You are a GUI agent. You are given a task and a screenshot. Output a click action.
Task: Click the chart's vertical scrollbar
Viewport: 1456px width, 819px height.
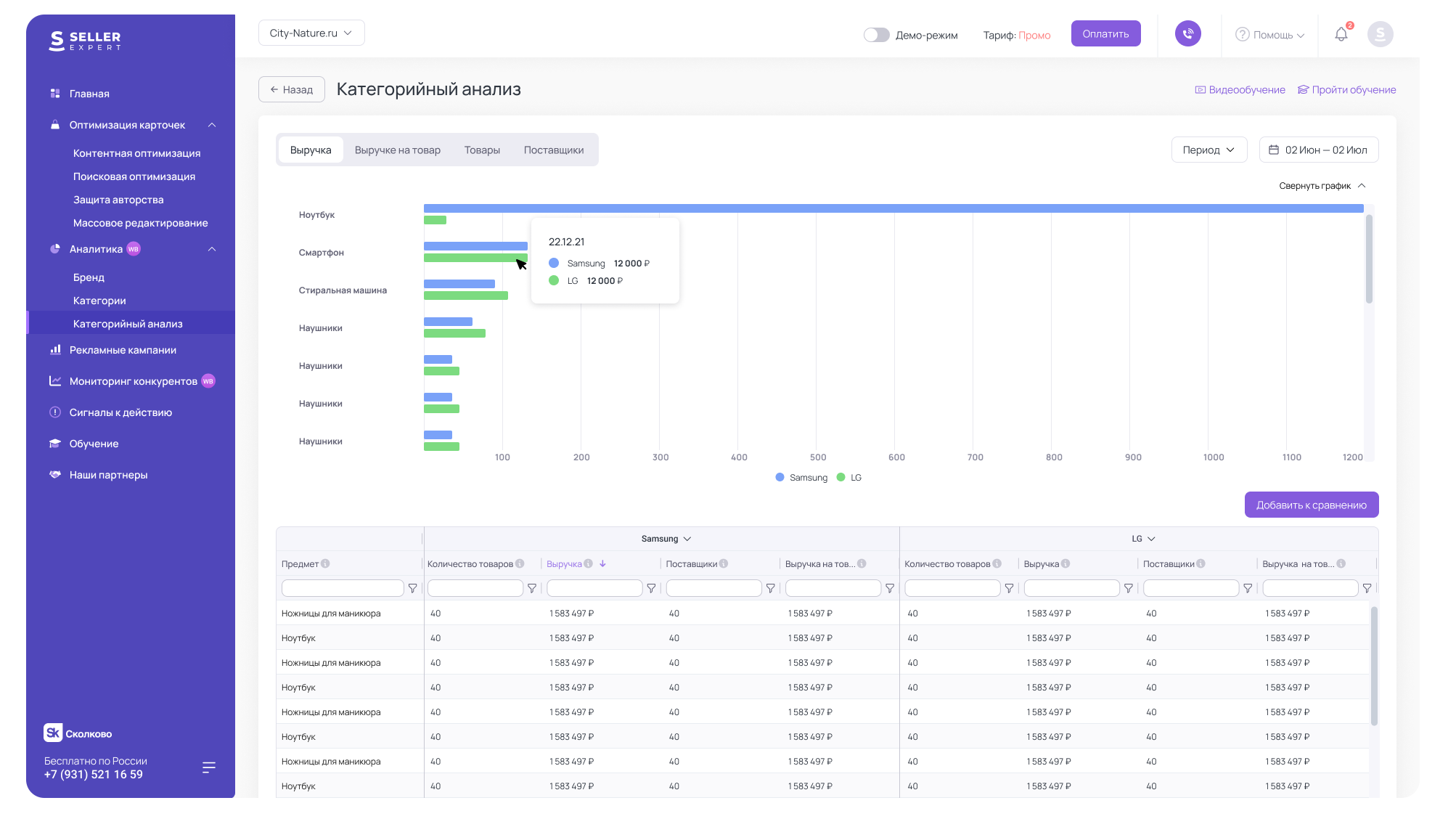point(1369,259)
